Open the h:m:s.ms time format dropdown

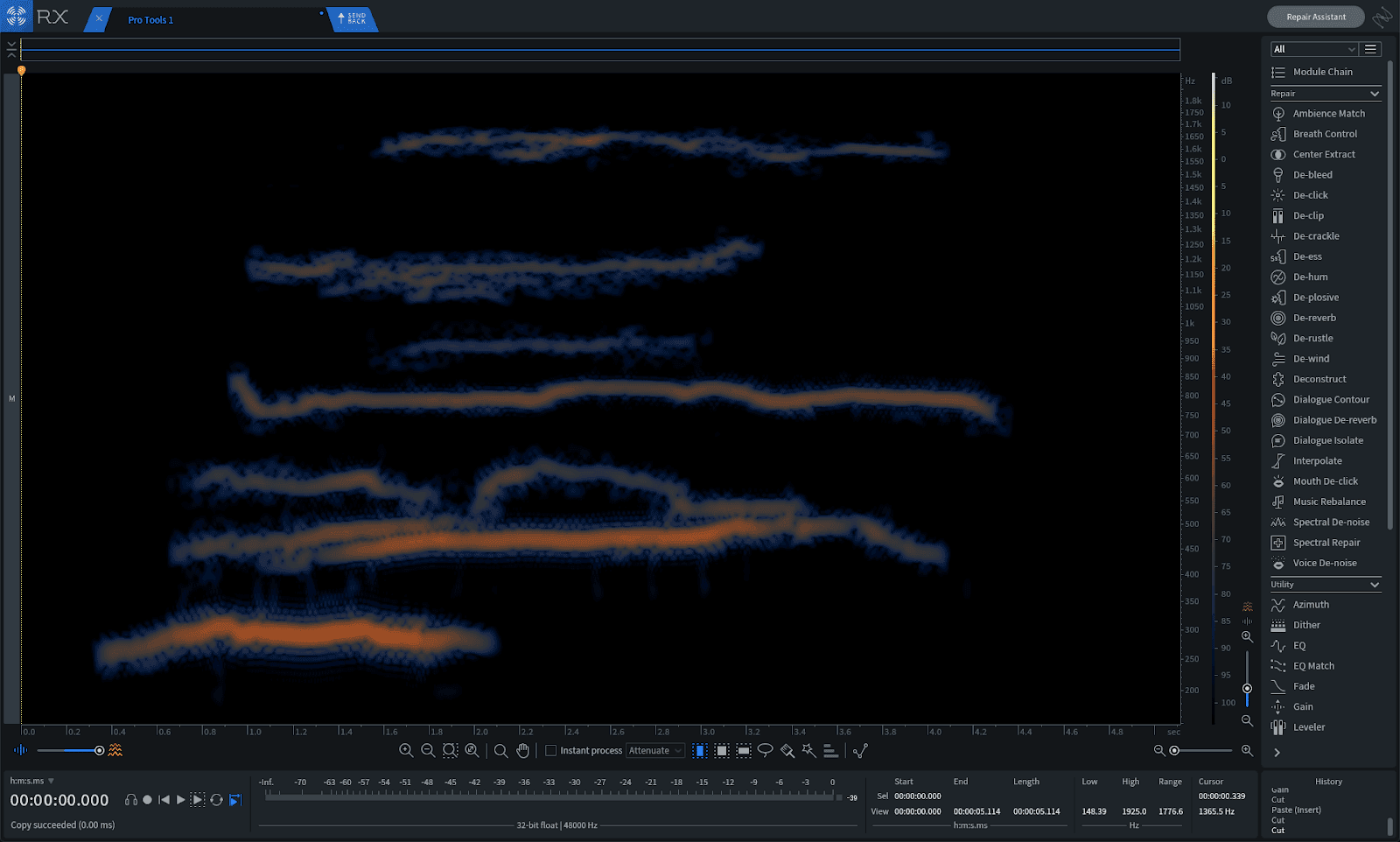31,781
